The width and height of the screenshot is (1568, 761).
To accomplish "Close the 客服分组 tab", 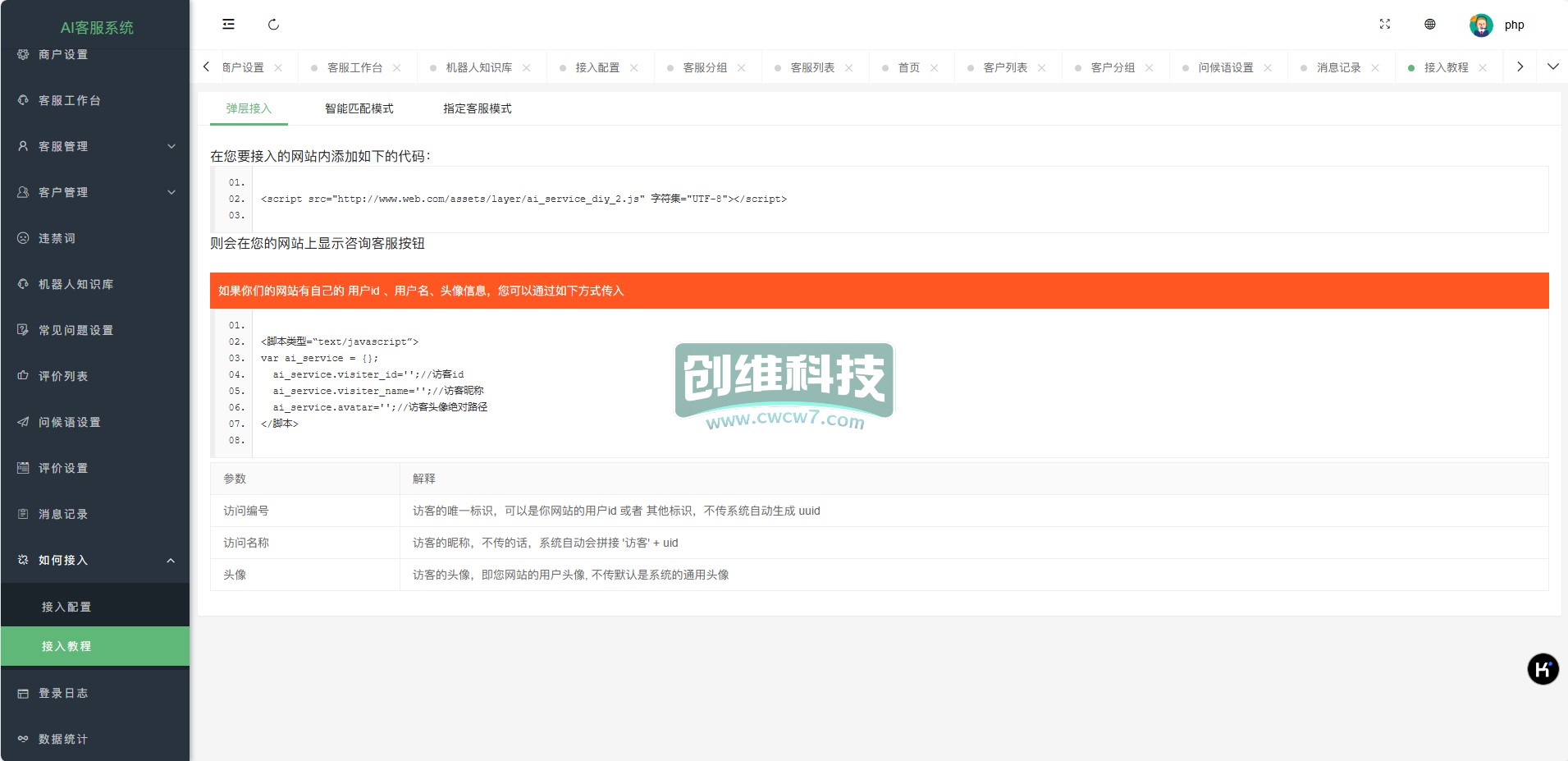I will pyautogui.click(x=742, y=67).
